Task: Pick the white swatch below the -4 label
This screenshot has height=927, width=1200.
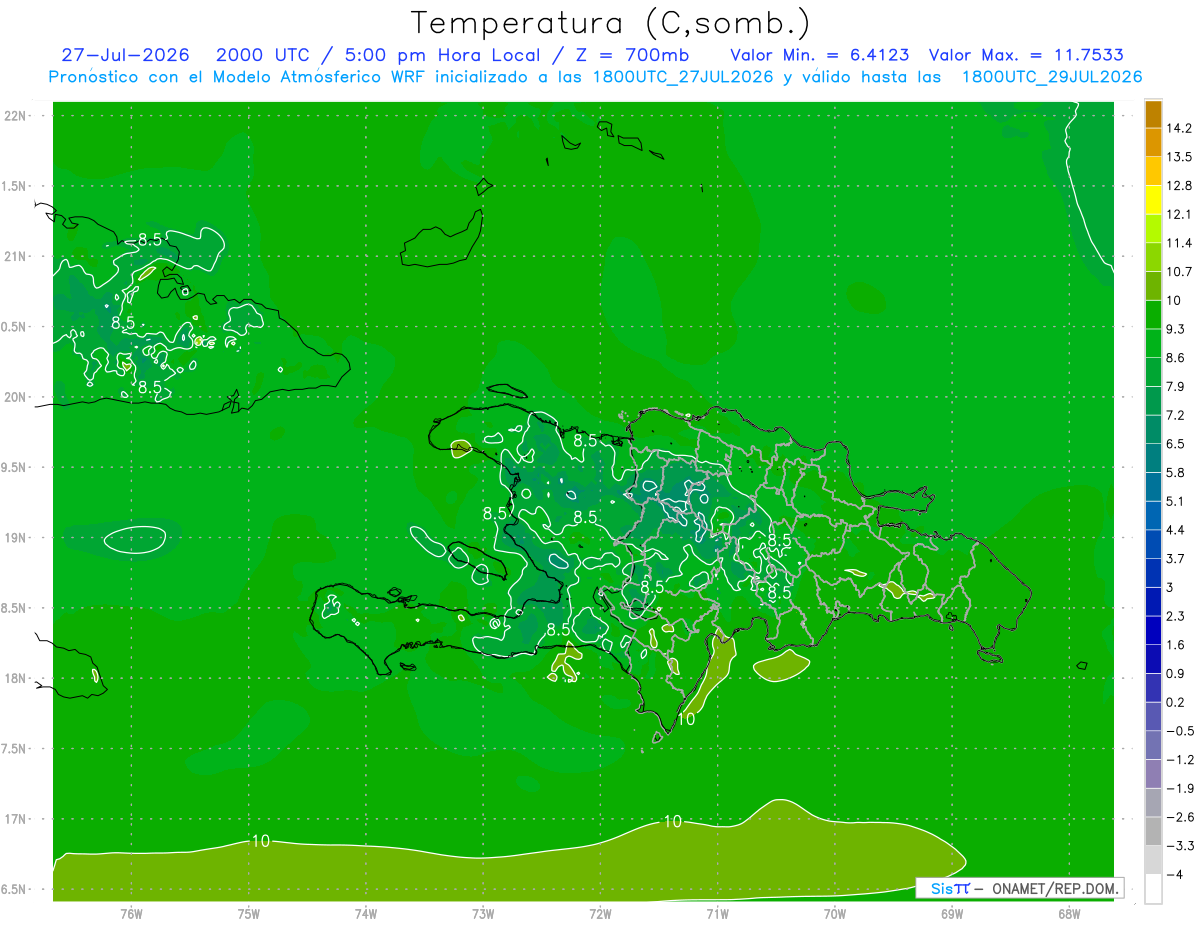Action: point(1153,889)
